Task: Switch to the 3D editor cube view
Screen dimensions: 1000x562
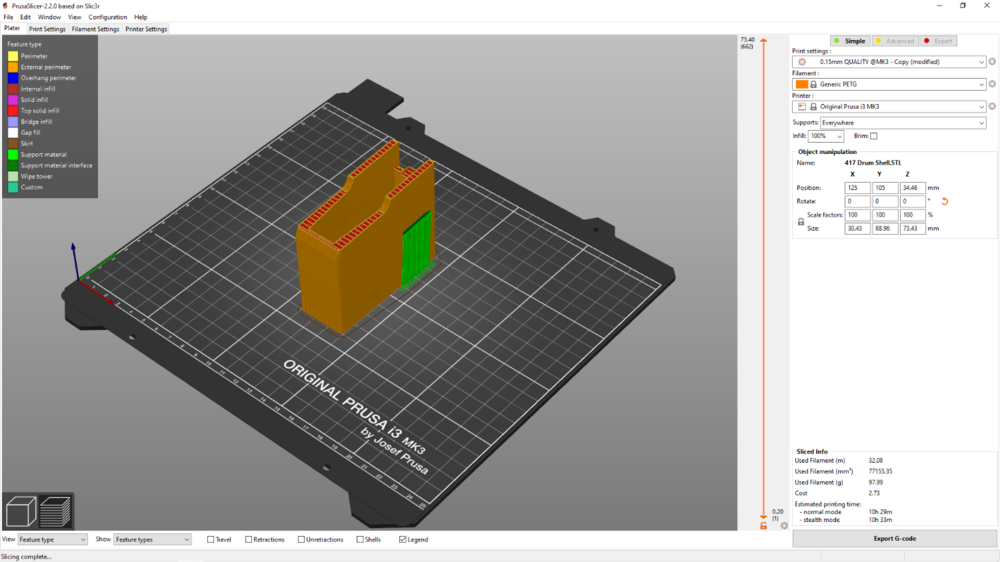Action: [x=22, y=513]
